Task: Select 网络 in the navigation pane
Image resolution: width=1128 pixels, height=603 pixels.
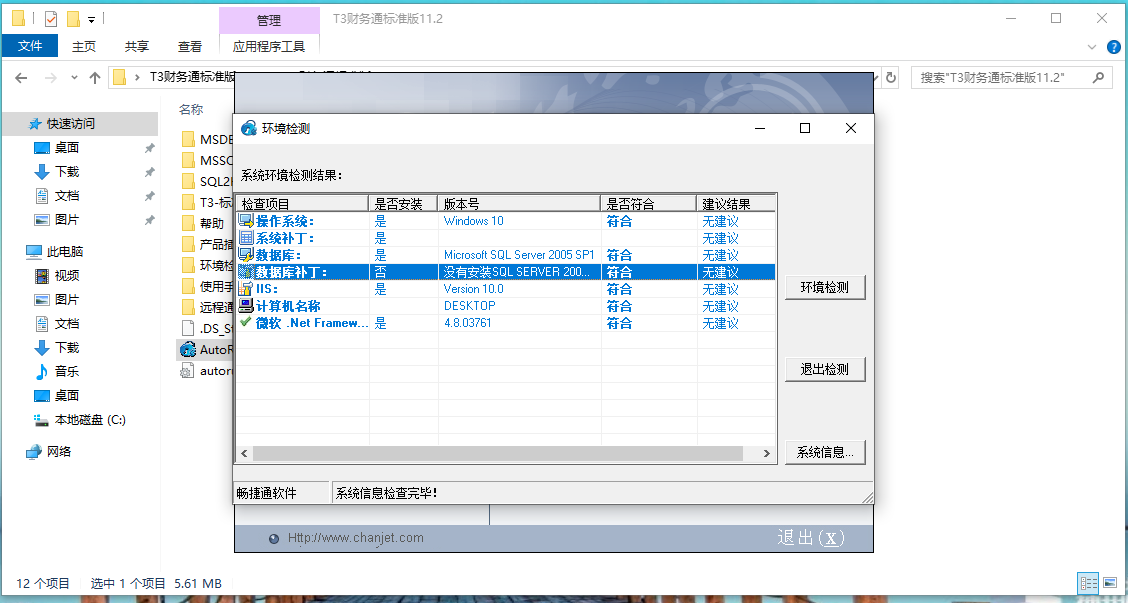Action: click(x=59, y=452)
